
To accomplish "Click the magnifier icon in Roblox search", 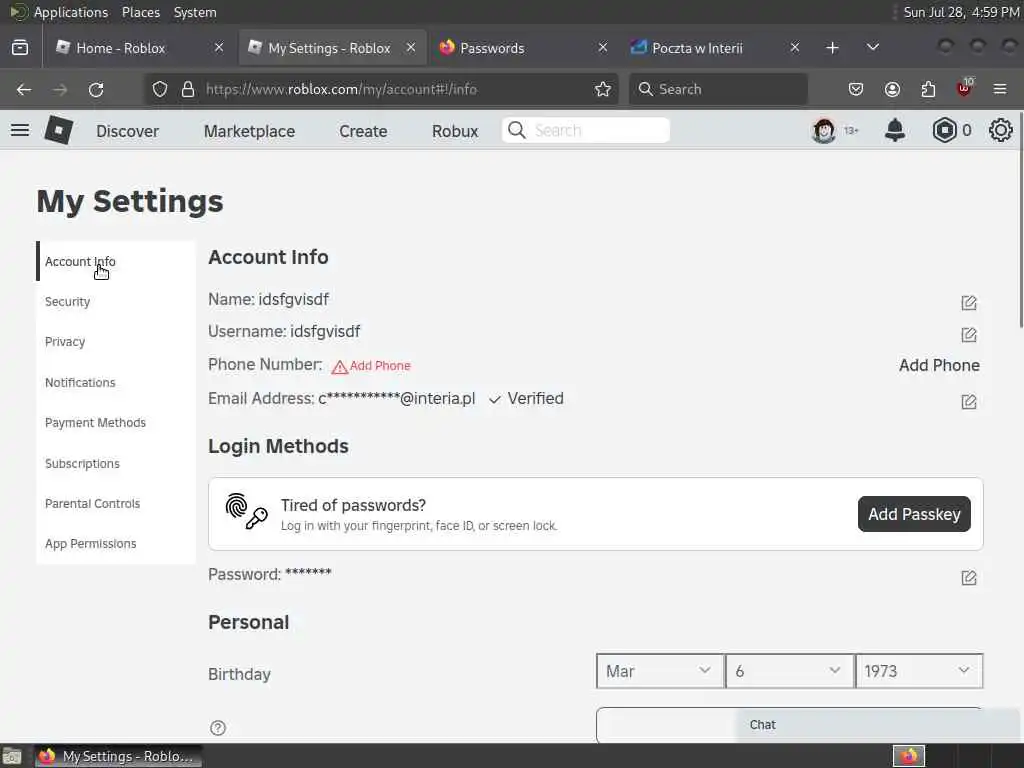I will click(517, 130).
